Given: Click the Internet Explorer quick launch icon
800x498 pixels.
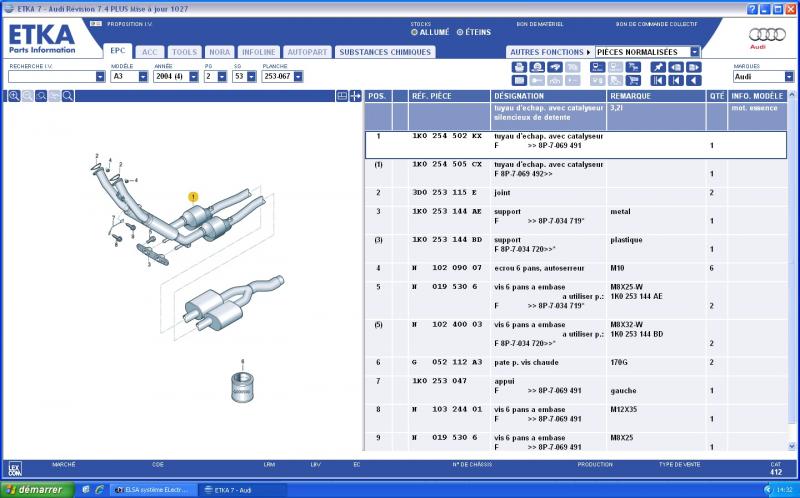Looking at the screenshot, I should pos(99,490).
